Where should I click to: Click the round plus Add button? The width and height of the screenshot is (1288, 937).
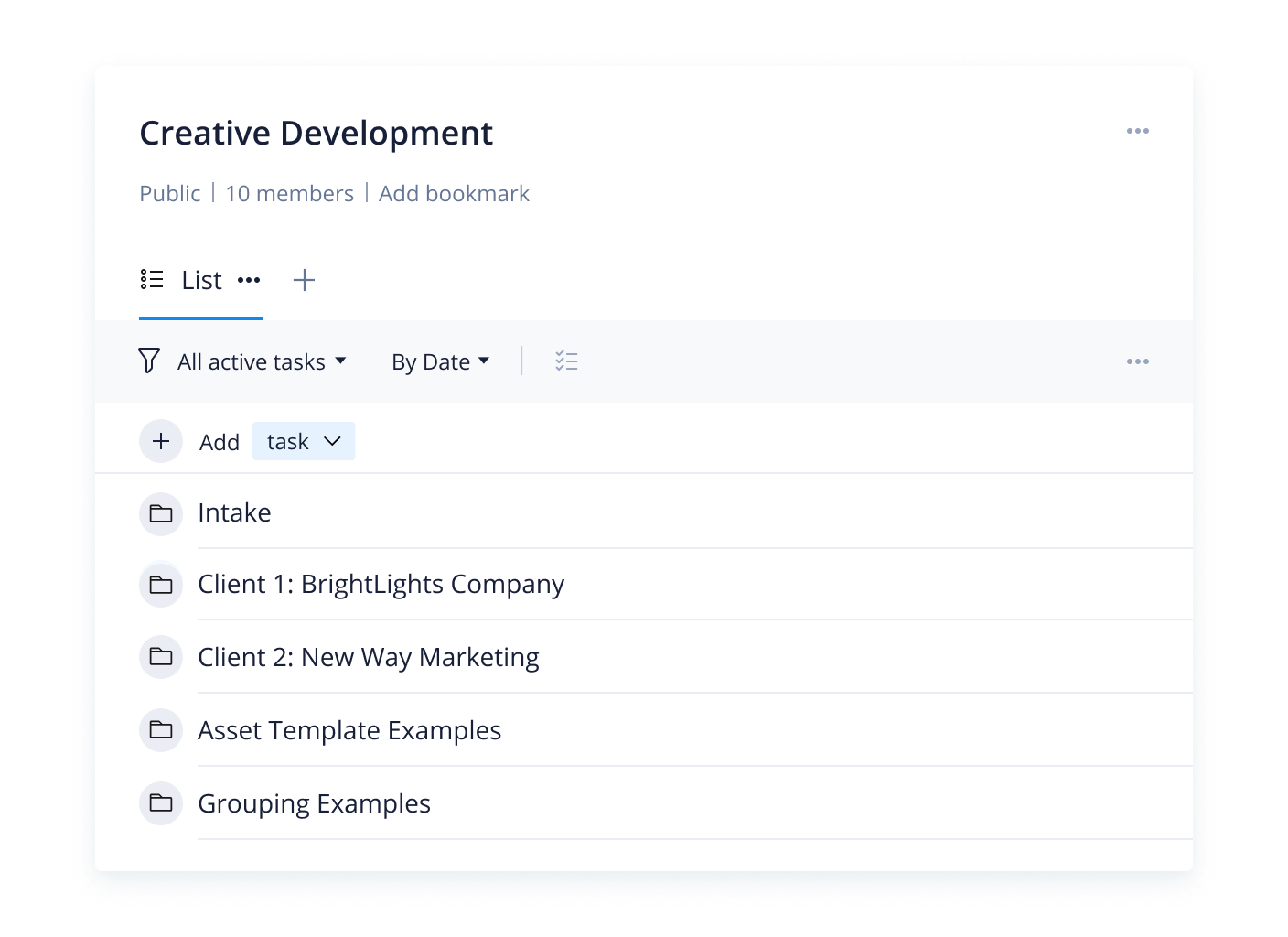click(x=161, y=441)
